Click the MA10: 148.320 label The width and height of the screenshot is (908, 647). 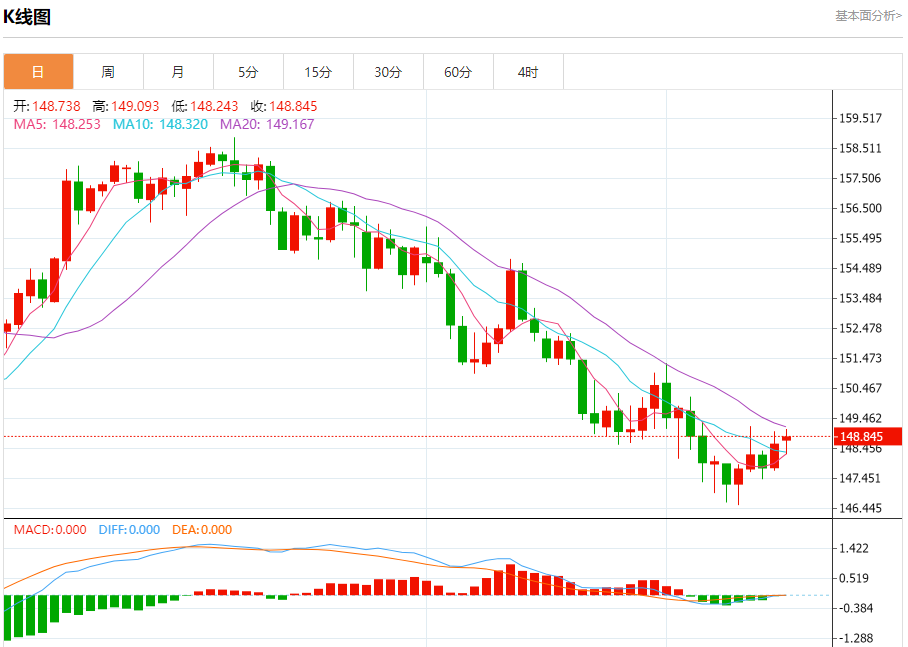pyautogui.click(x=160, y=124)
